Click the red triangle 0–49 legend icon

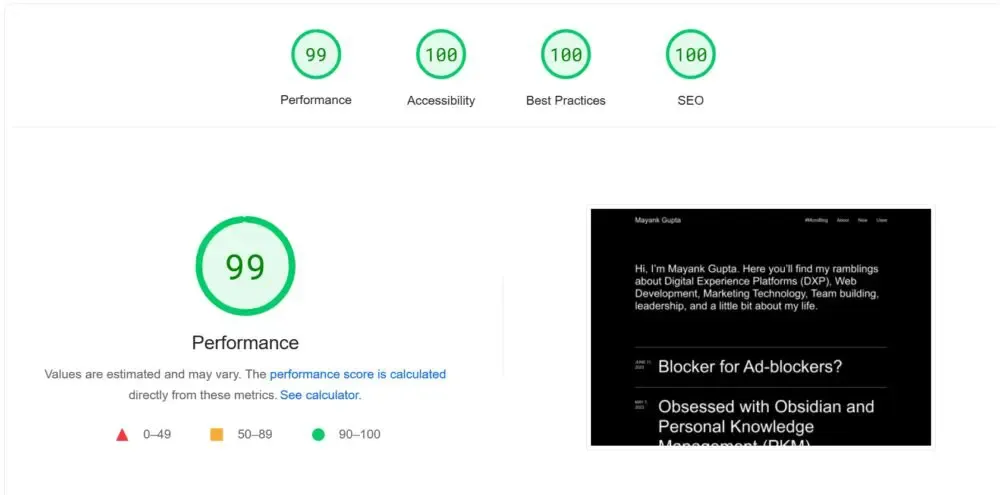(x=122, y=435)
